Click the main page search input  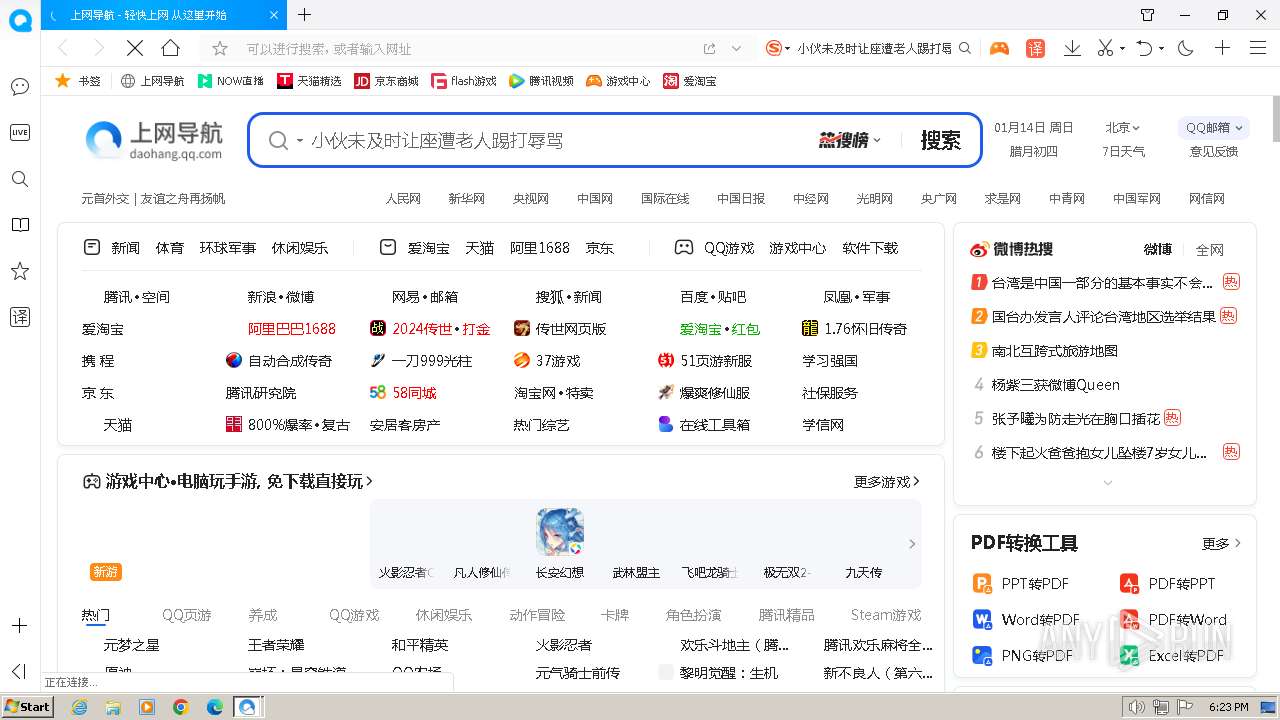click(x=560, y=140)
